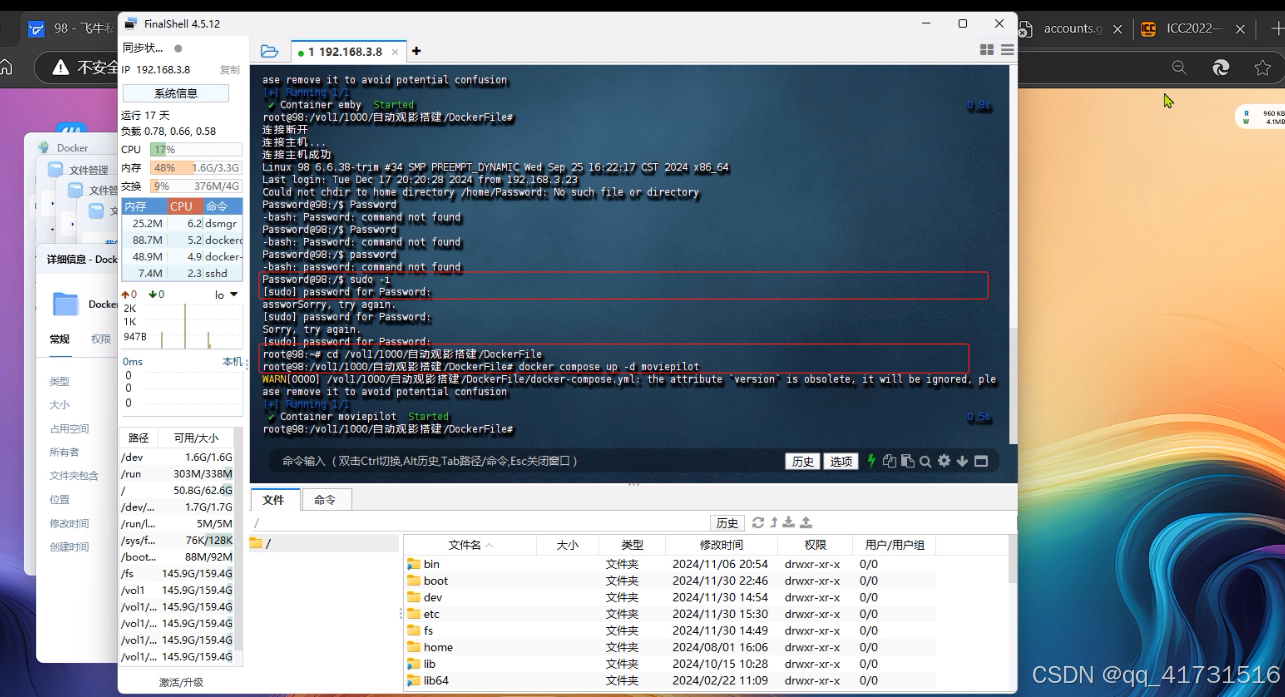Select the dev folder row
The width and height of the screenshot is (1285, 697).
(671, 597)
